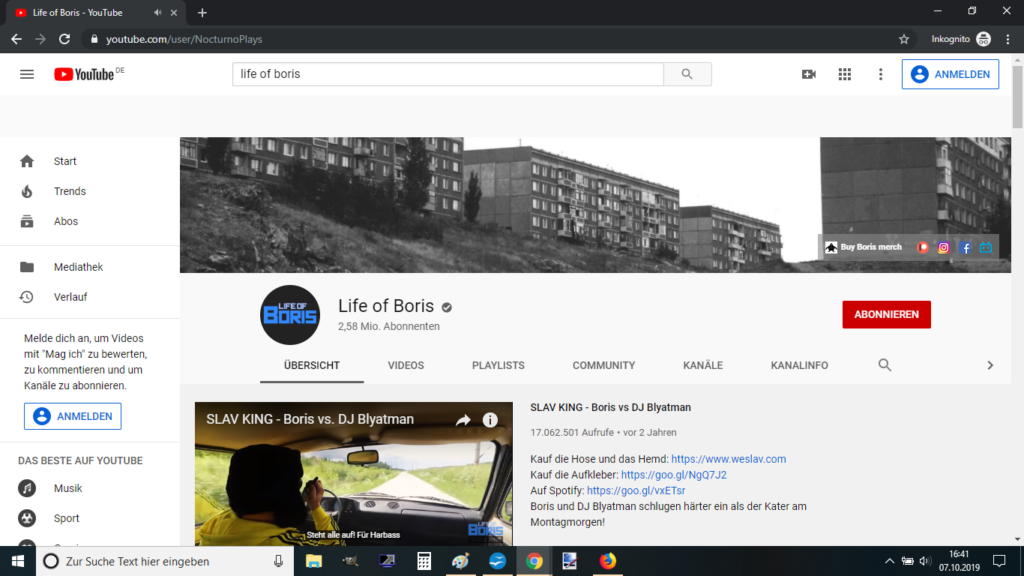Click the channel search magnifier icon
This screenshot has height=576, width=1024.
point(884,365)
